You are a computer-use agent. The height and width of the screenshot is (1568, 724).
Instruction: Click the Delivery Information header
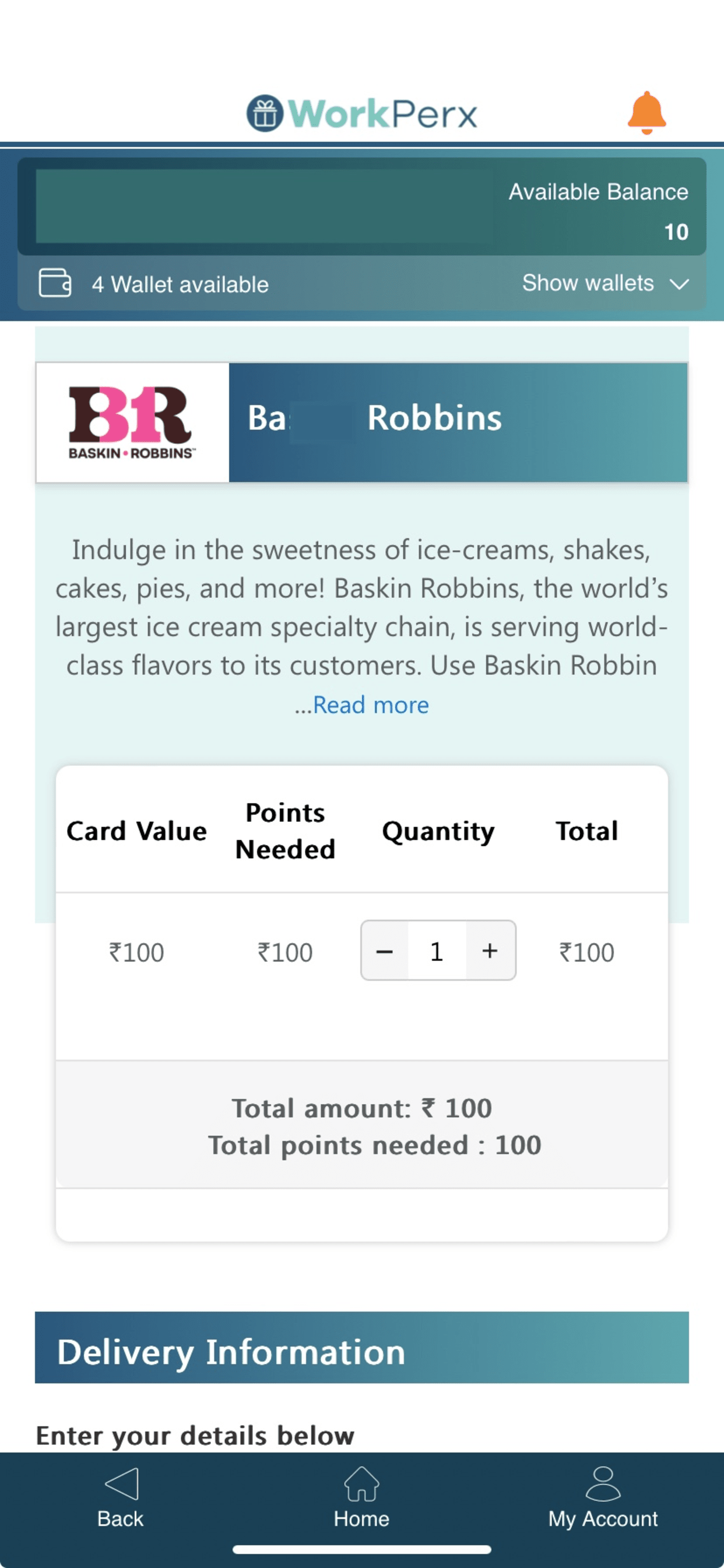pyautogui.click(x=362, y=1347)
